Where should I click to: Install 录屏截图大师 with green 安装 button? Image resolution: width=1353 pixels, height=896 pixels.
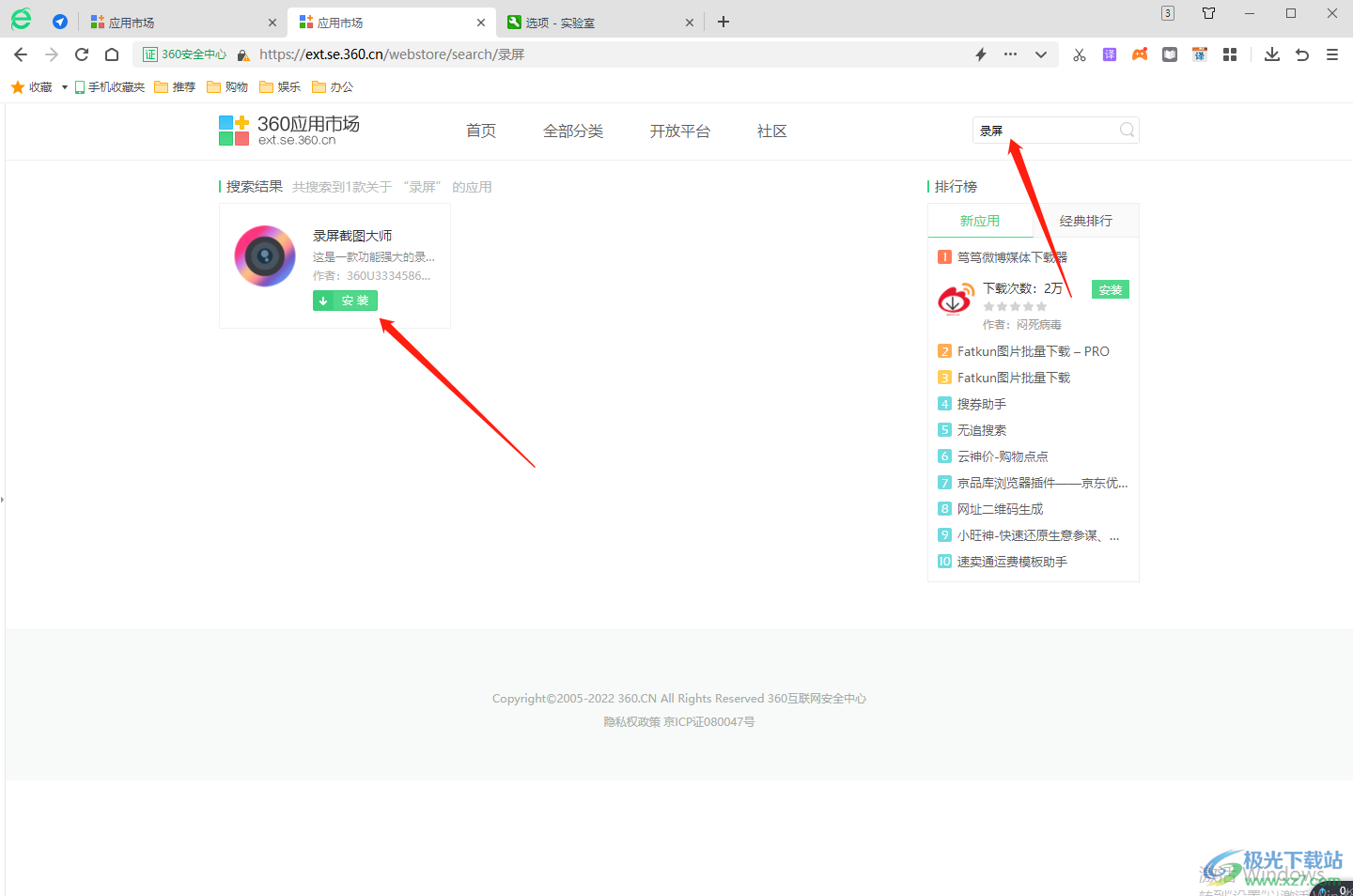point(345,301)
